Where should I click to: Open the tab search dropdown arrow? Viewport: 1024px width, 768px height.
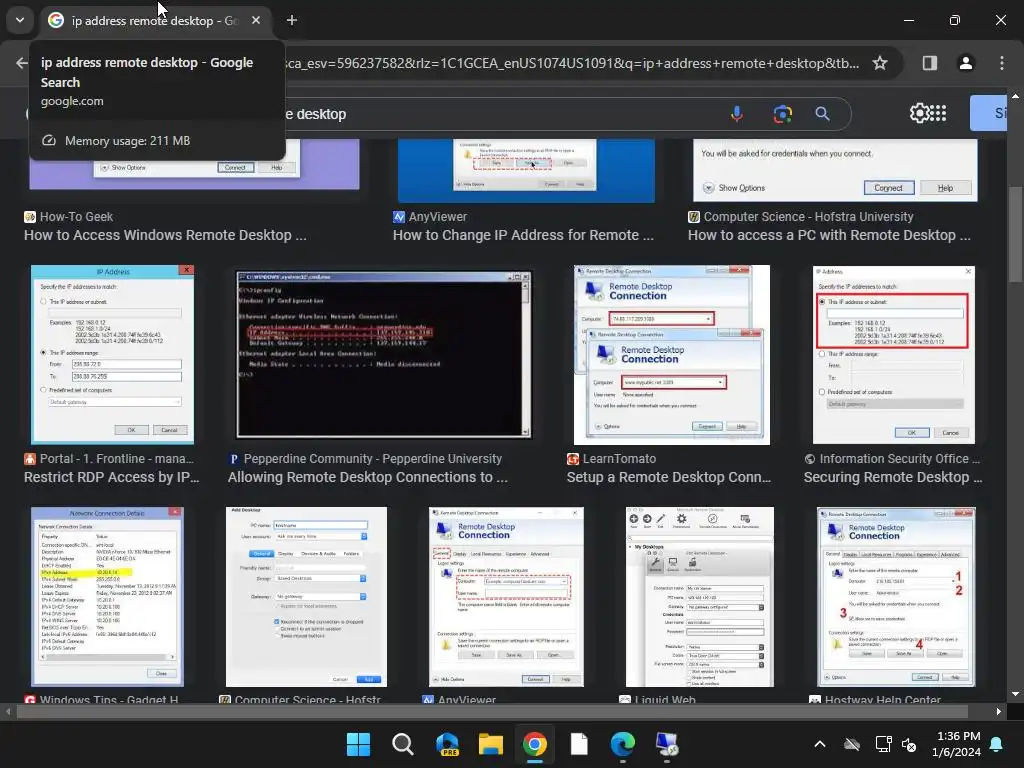(x=20, y=20)
